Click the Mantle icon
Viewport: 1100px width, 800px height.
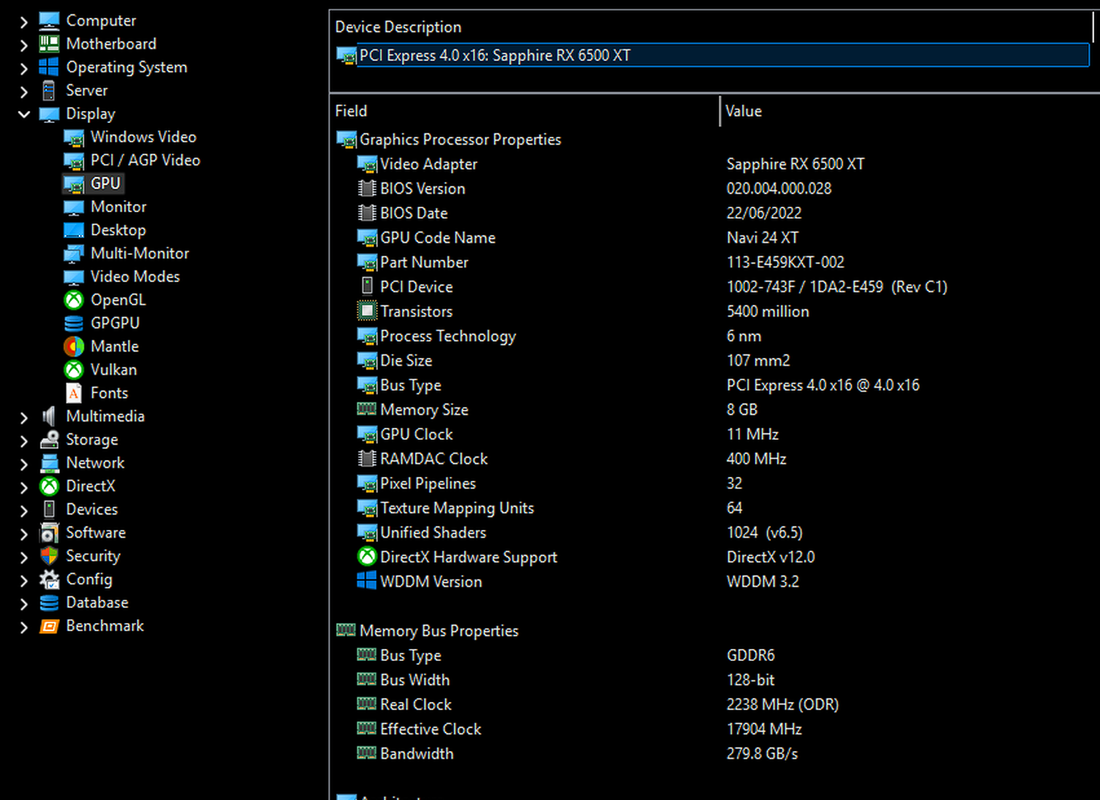(74, 346)
